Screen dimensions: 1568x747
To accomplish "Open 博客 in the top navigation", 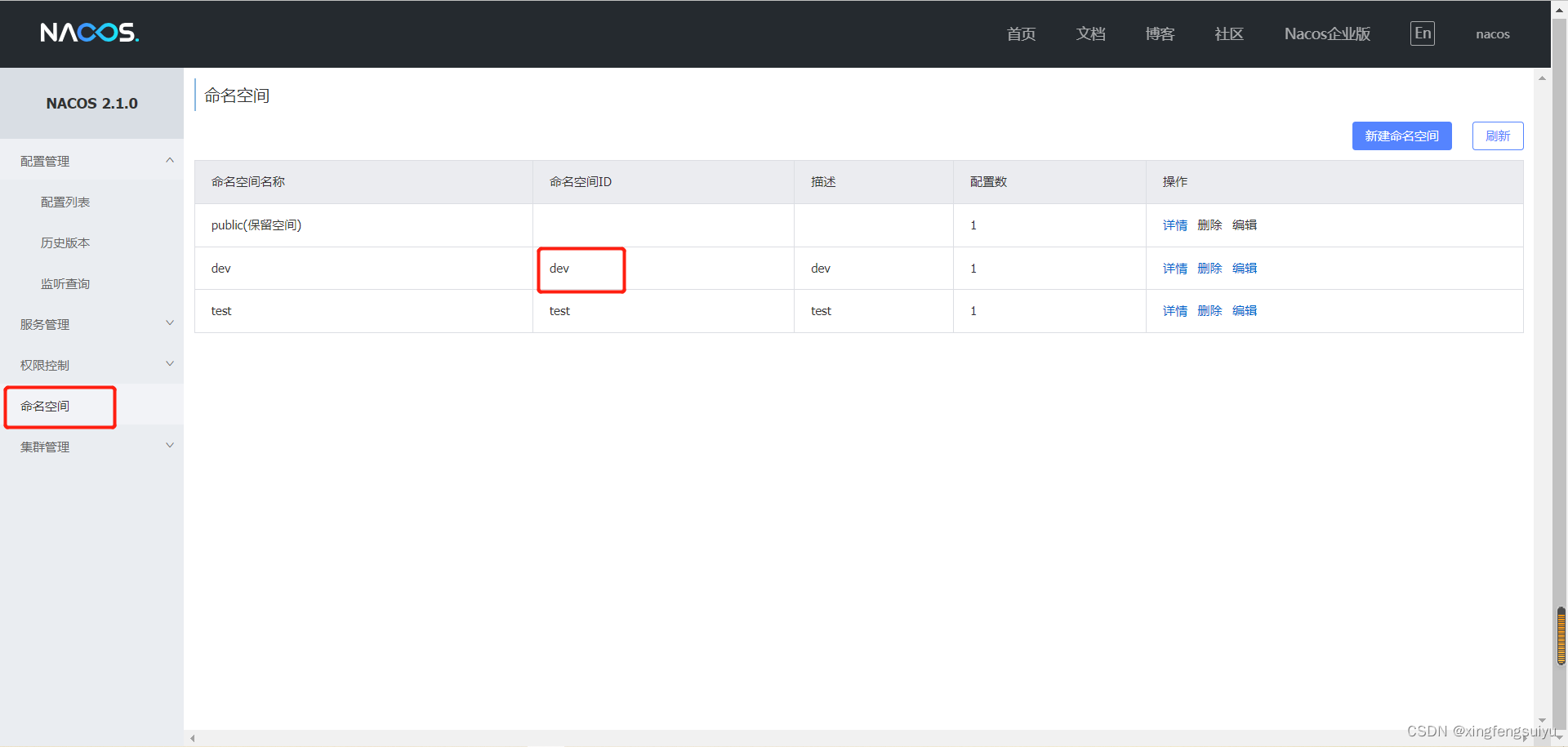I will (1160, 33).
